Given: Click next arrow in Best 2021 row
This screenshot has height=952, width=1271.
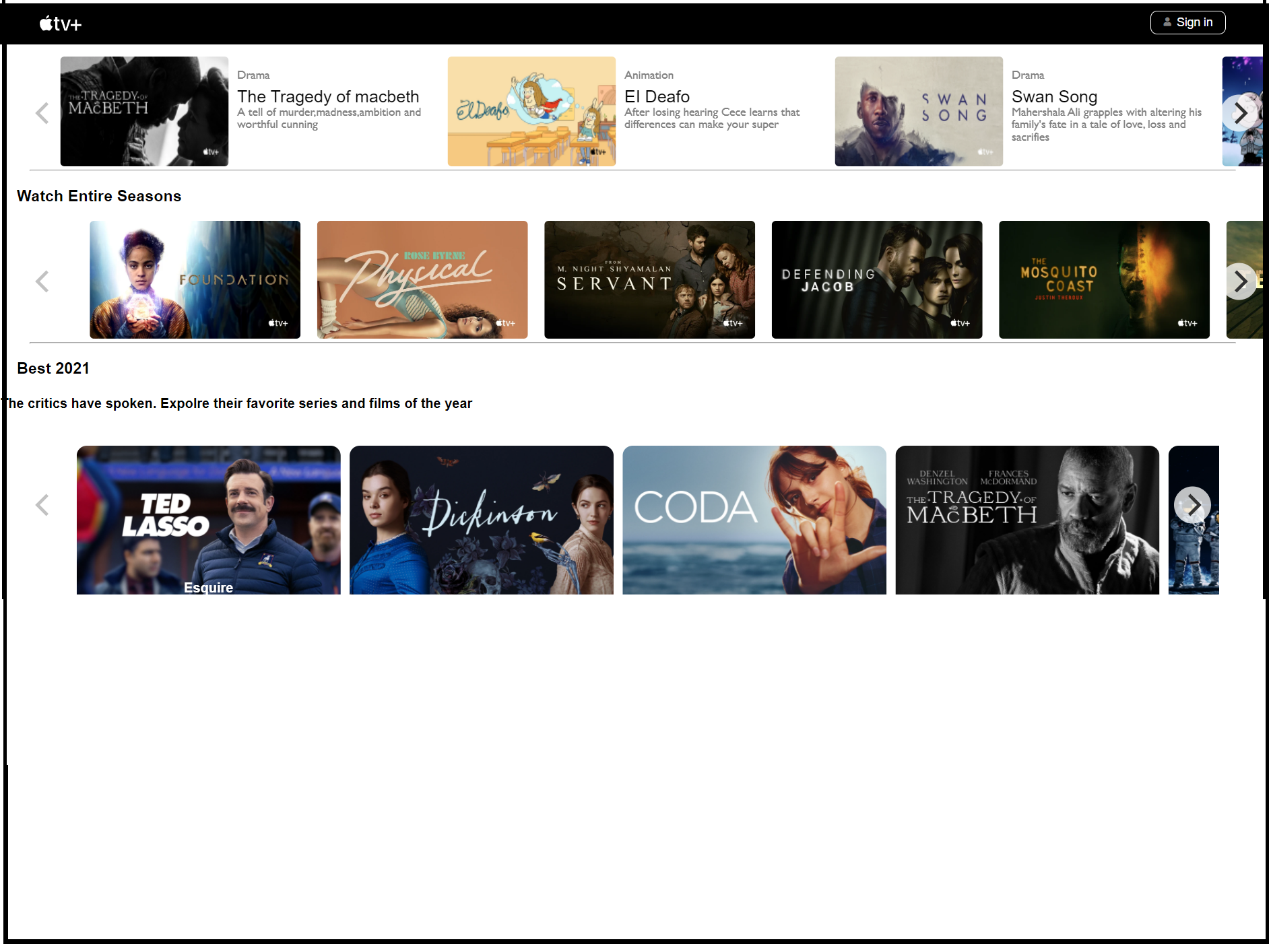Looking at the screenshot, I should [x=1192, y=504].
